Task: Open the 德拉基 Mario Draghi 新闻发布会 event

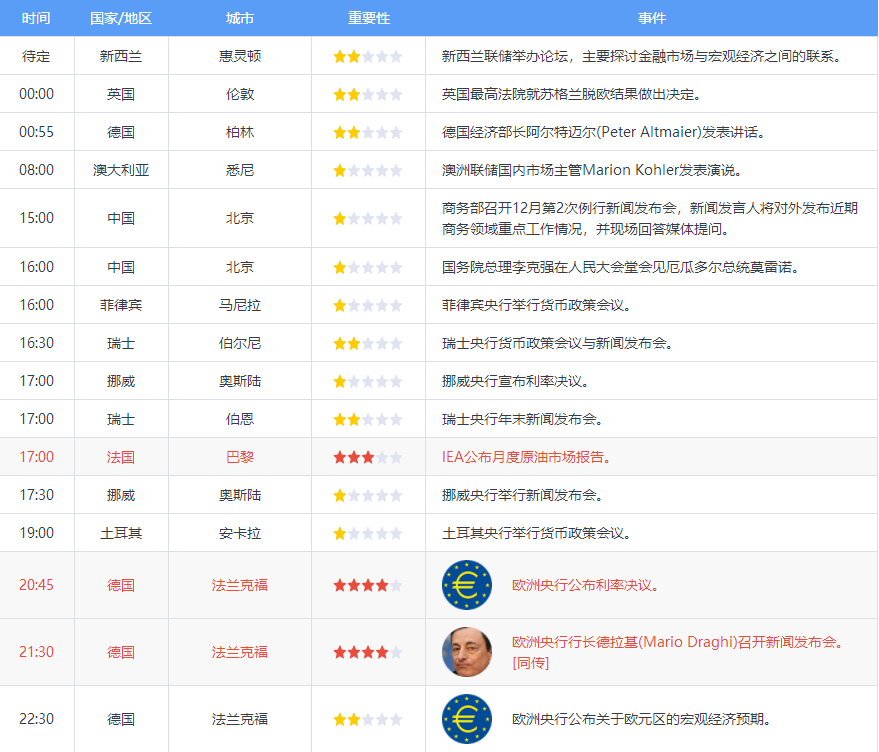Action: pos(678,642)
